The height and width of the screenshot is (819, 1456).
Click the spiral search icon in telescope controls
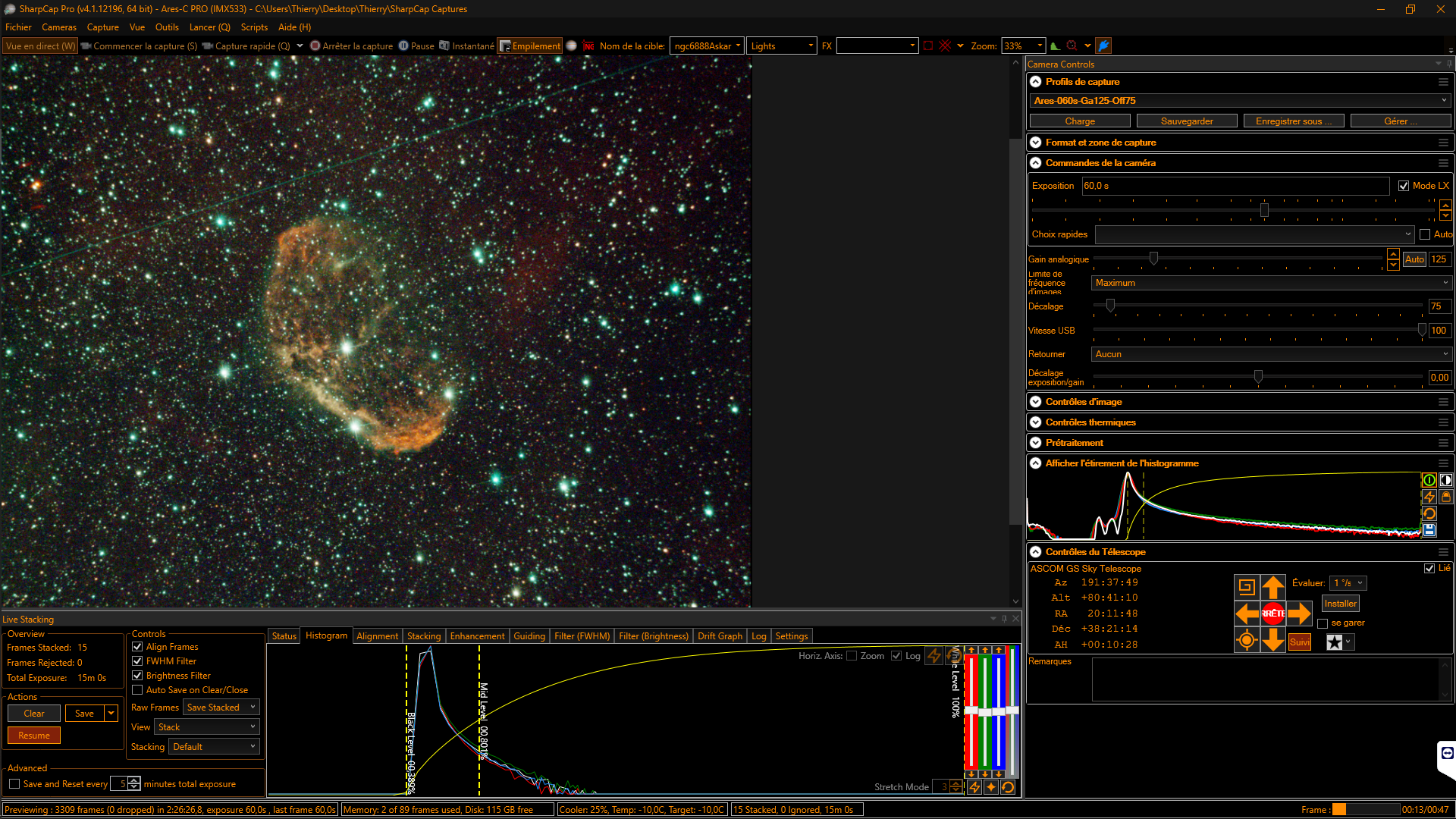pyautogui.click(x=1246, y=587)
